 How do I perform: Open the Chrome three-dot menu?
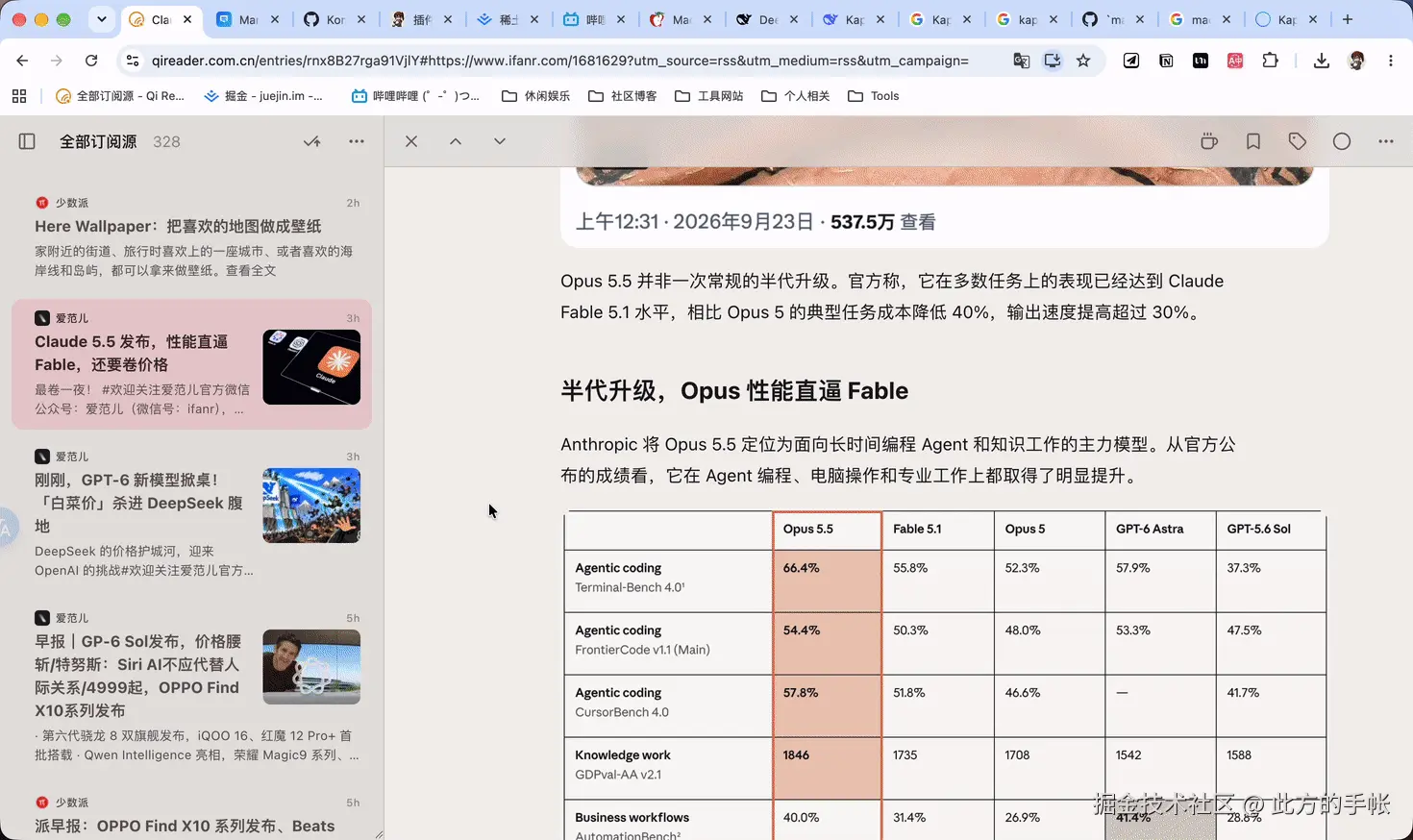[x=1391, y=61]
